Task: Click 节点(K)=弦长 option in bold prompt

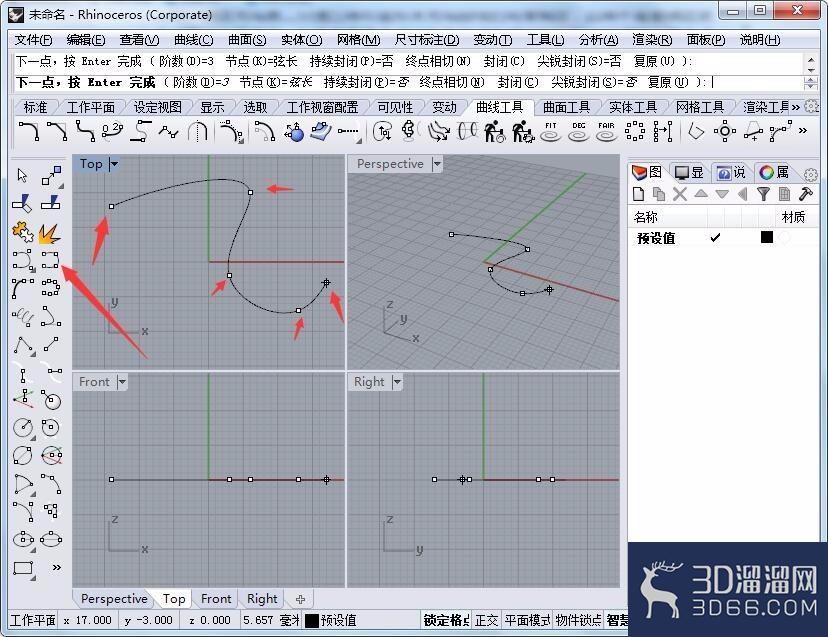Action: 276,82
